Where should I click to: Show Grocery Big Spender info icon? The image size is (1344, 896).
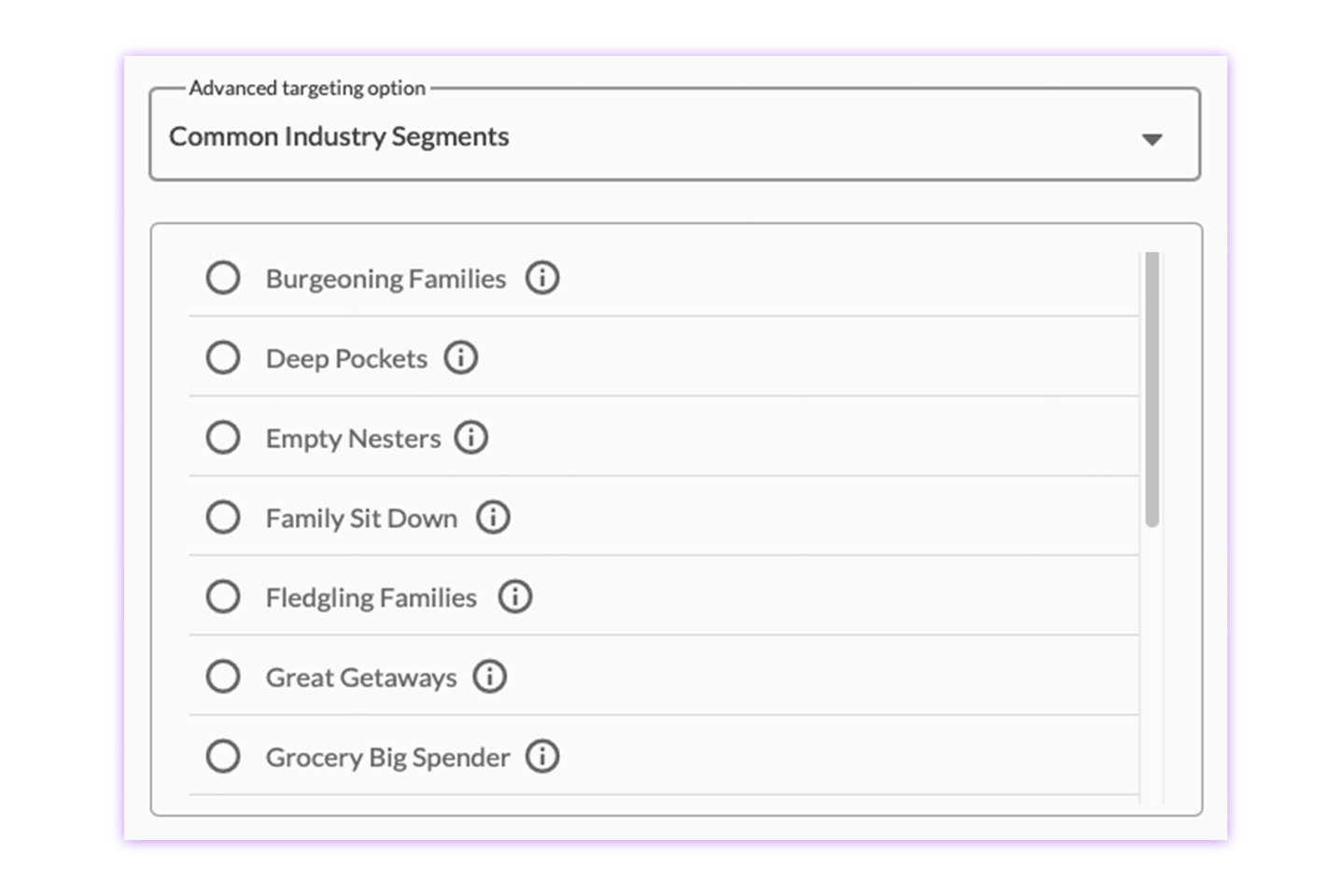point(542,756)
